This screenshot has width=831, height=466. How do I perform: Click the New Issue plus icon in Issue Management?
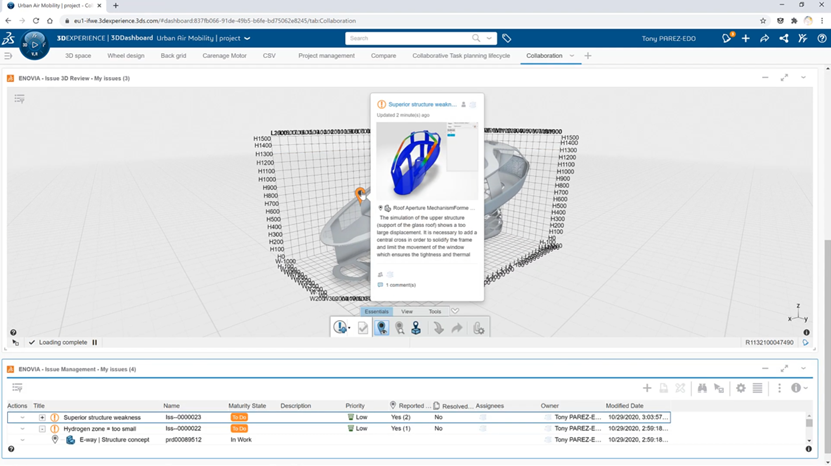[647, 388]
